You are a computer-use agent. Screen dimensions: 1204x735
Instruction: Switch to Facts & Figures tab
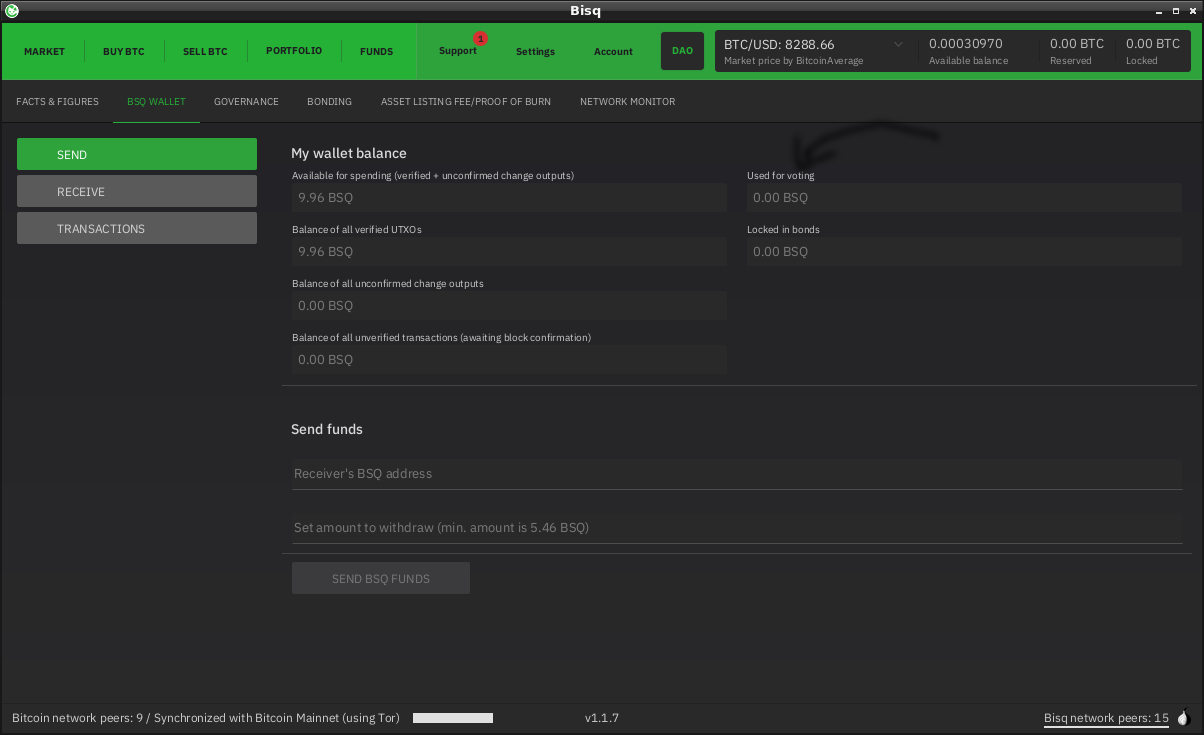pos(57,102)
